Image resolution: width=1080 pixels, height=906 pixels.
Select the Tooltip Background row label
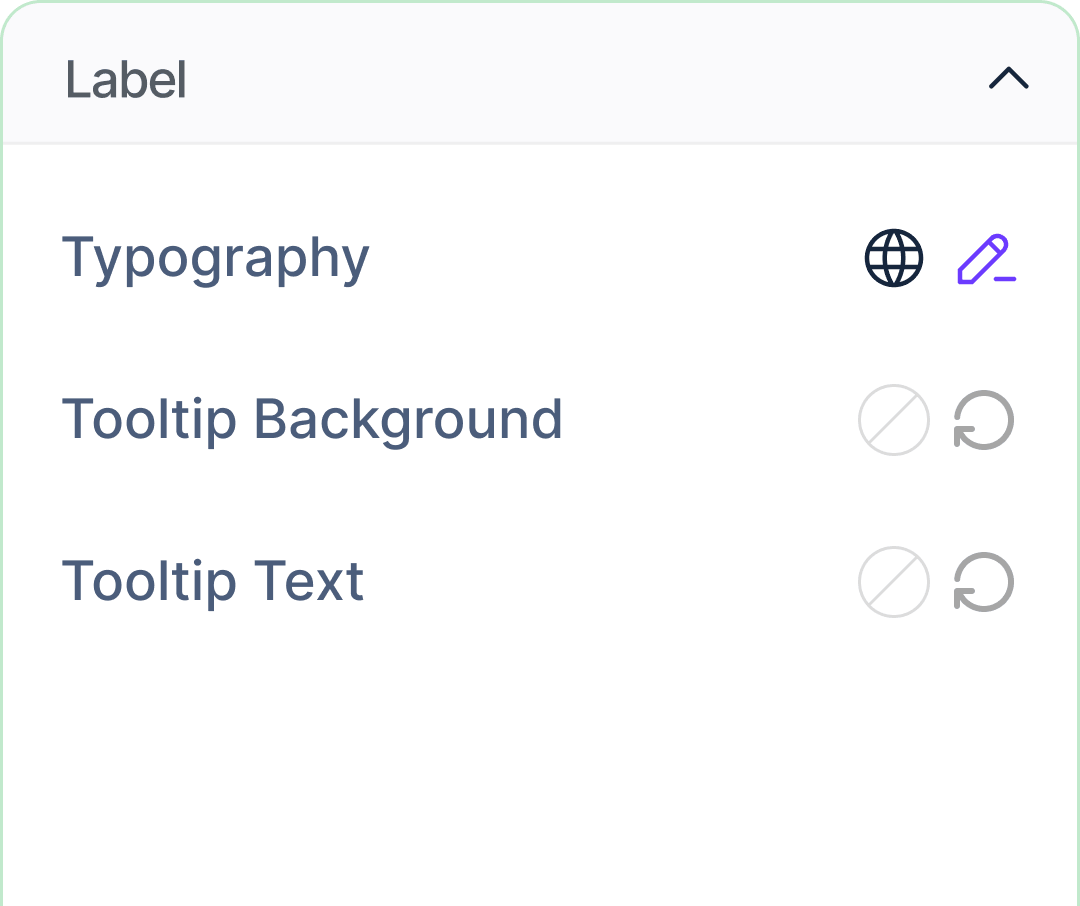point(312,420)
